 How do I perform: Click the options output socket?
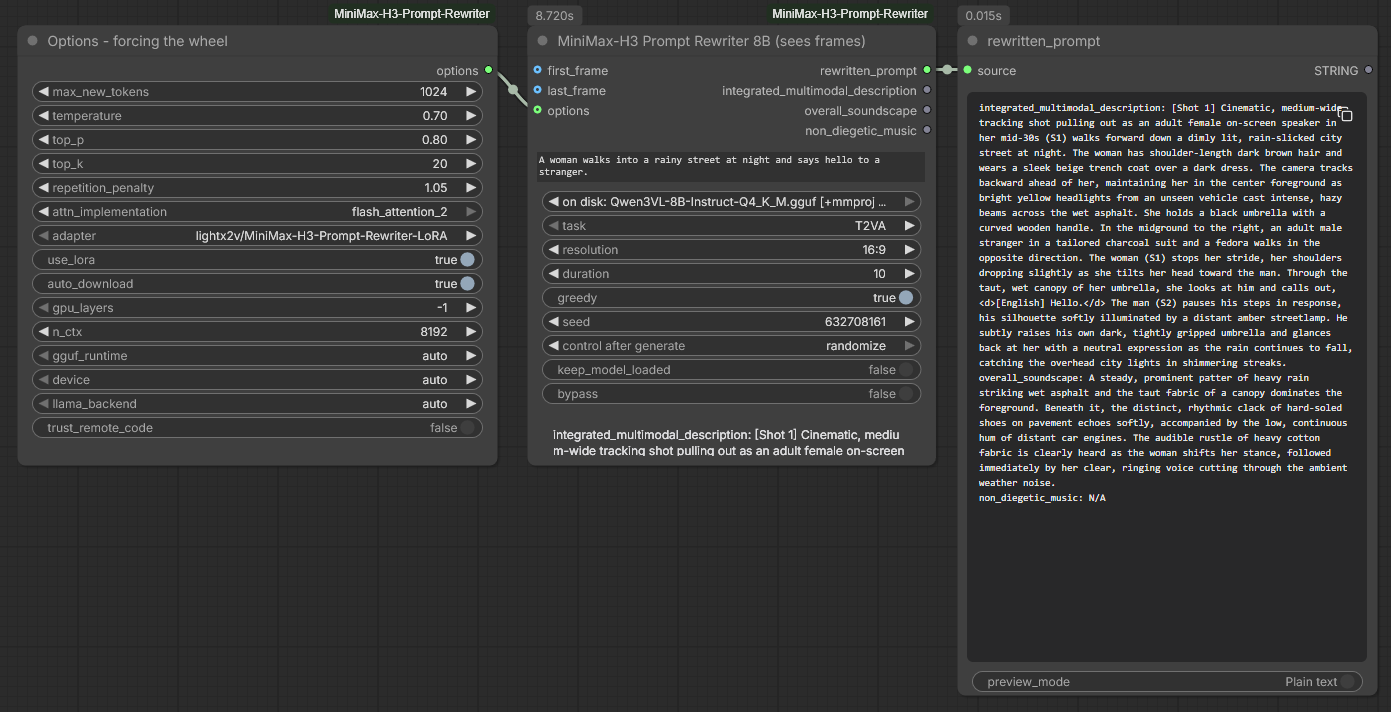488,70
